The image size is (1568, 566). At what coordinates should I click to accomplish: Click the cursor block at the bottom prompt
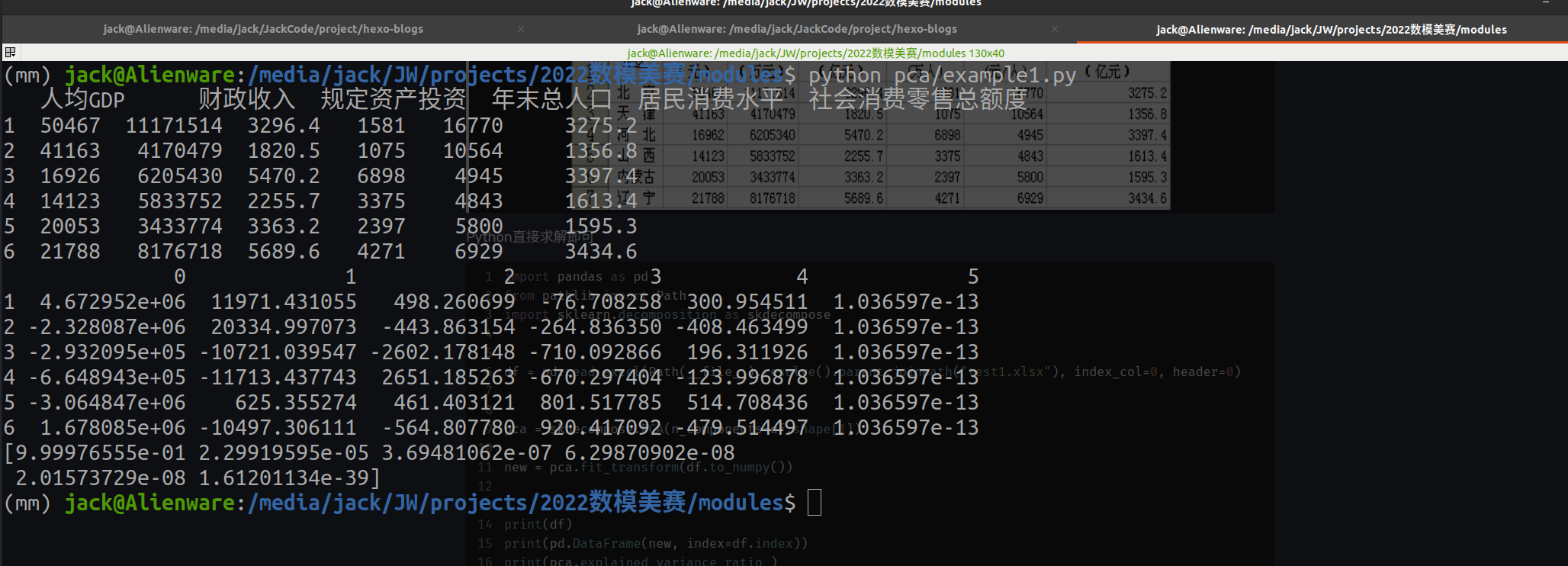coord(815,503)
